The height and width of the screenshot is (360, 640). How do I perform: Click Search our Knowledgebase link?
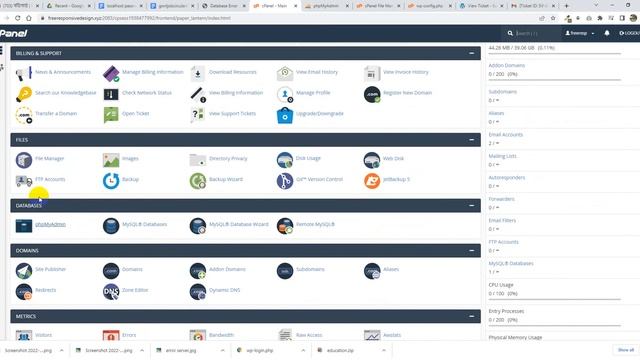tap(65, 93)
